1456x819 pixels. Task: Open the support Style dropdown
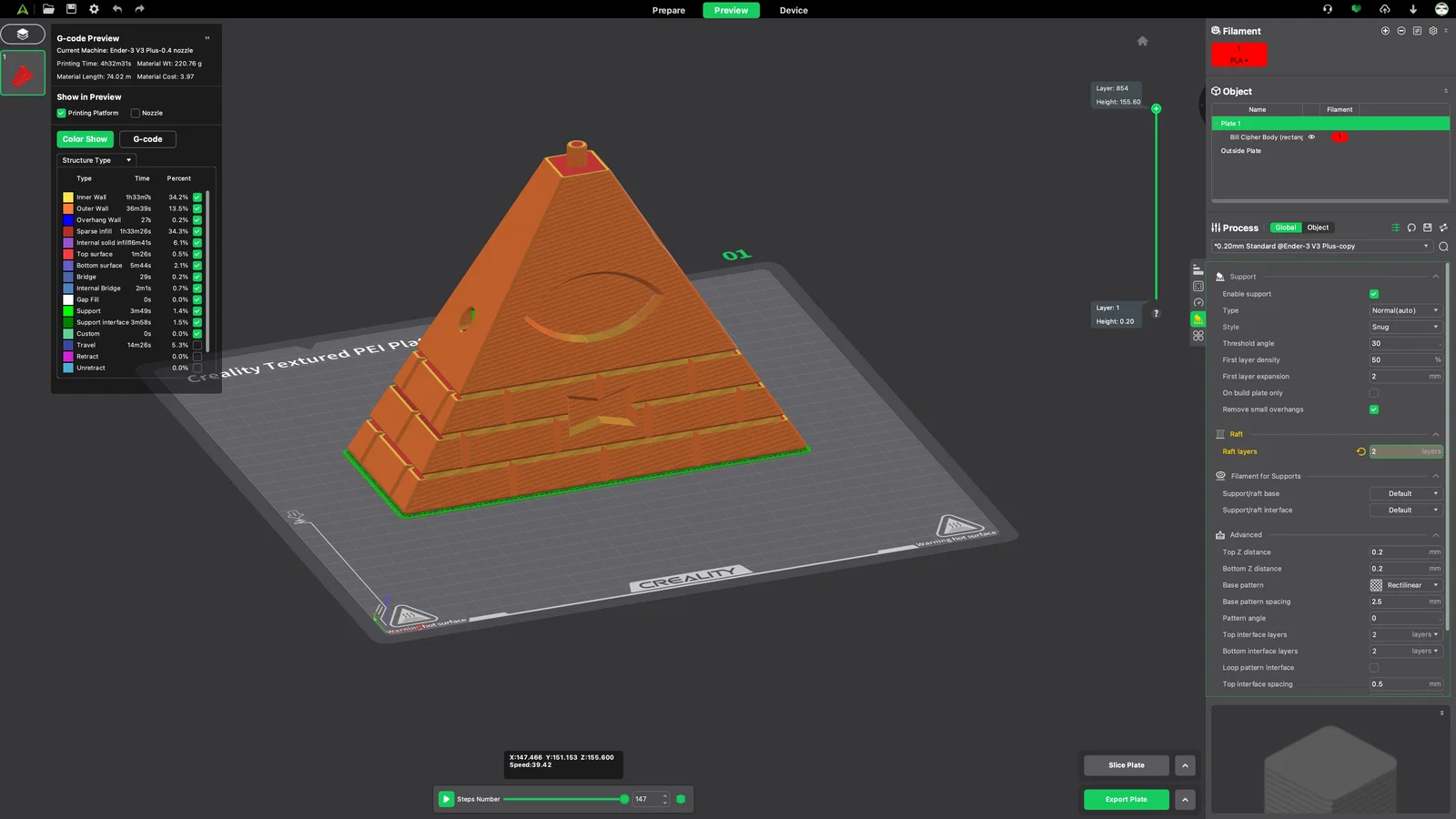(x=1406, y=327)
